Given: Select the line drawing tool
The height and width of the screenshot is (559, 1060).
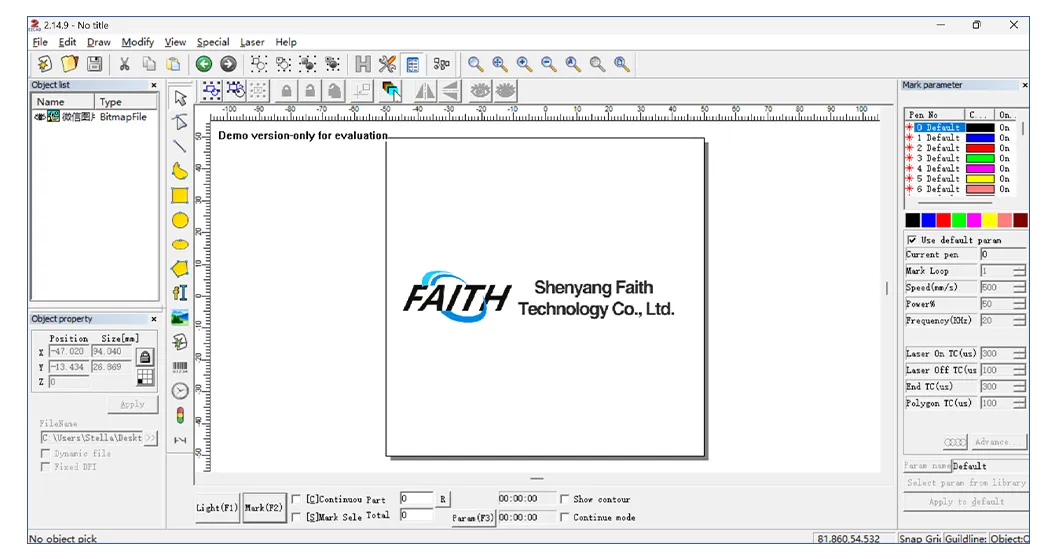Looking at the screenshot, I should click(180, 146).
